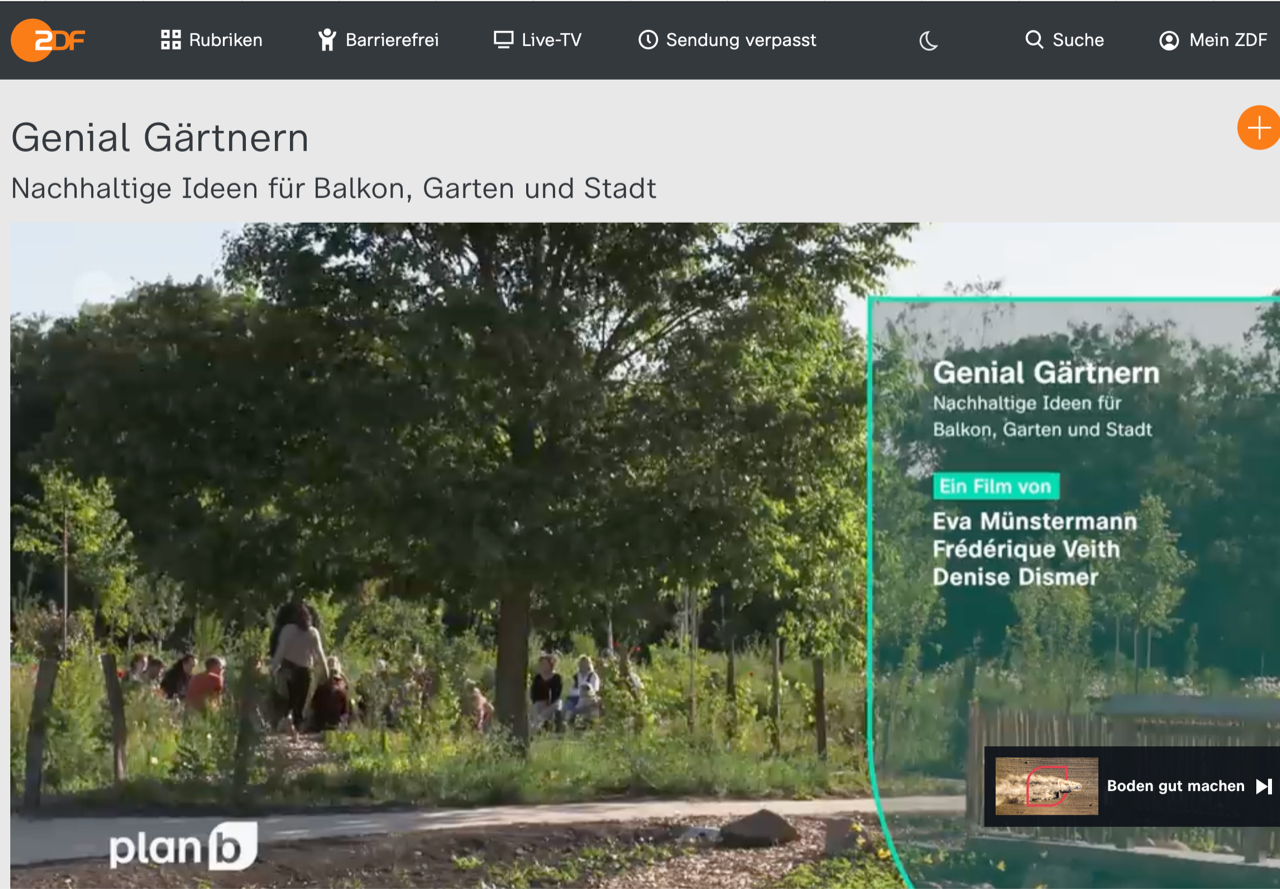1280x889 pixels.
Task: Click the name Denise Dismer
Action: click(x=1015, y=577)
